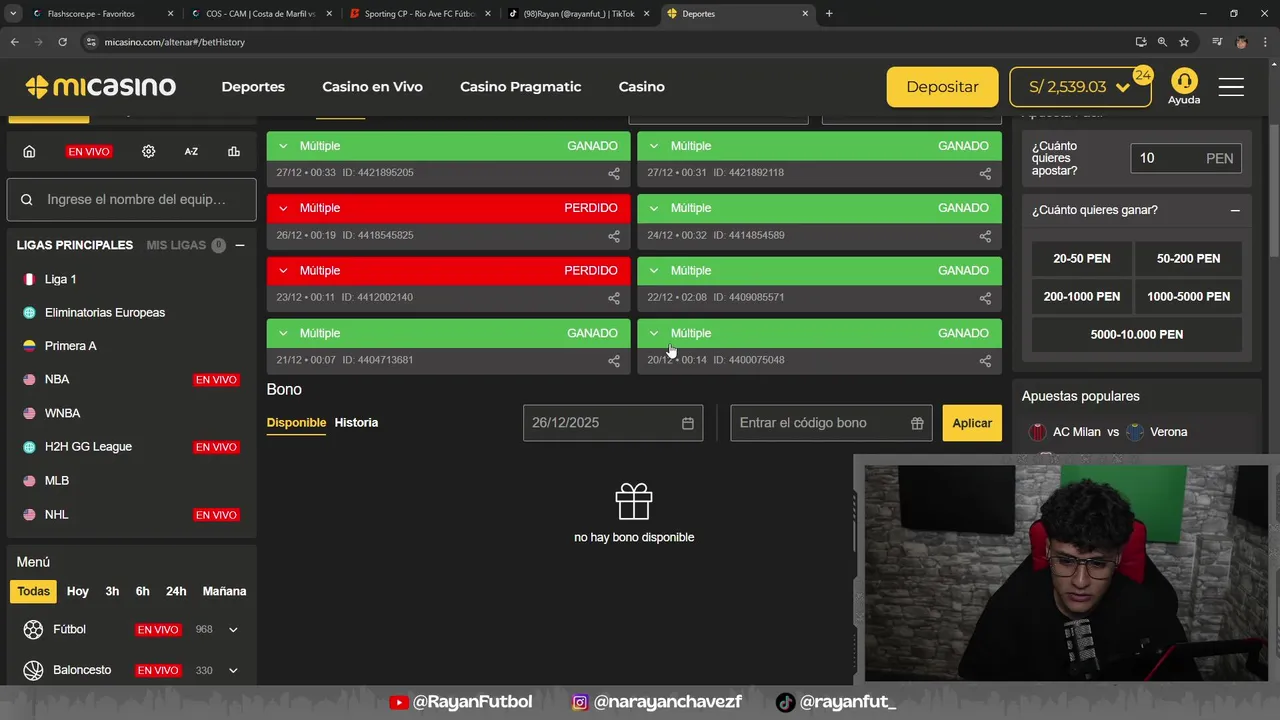1280x720 pixels.
Task: Choose the 1000-5000 PEN win range
Action: pos(1188,297)
